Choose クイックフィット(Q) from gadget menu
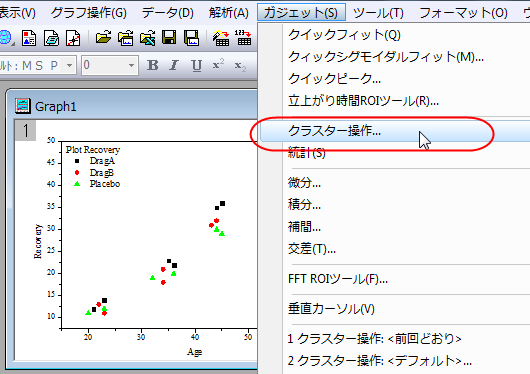The width and height of the screenshot is (530, 374). pyautogui.click(x=344, y=35)
